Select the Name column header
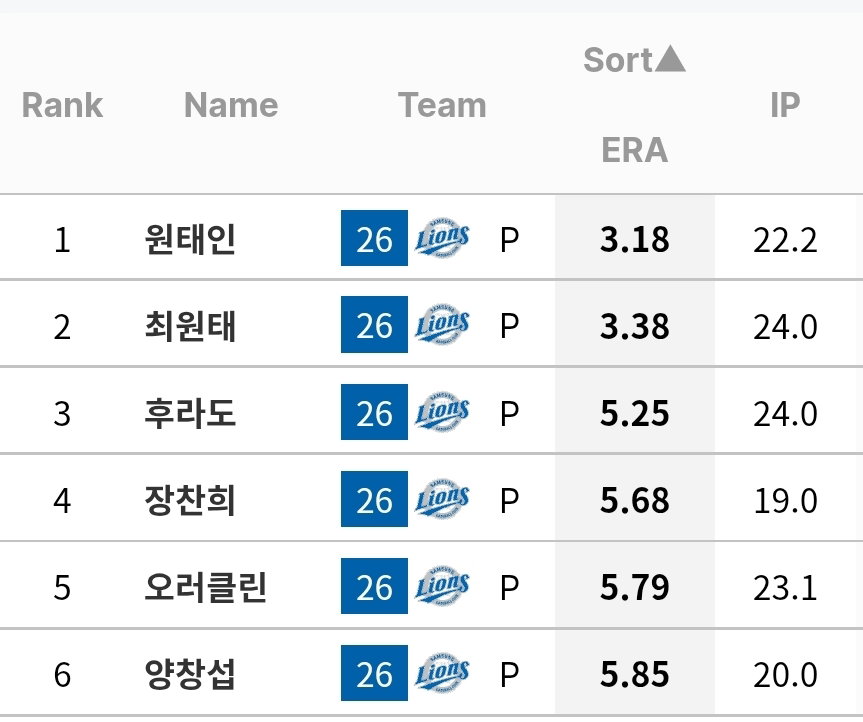The image size is (863, 722). 231,105
